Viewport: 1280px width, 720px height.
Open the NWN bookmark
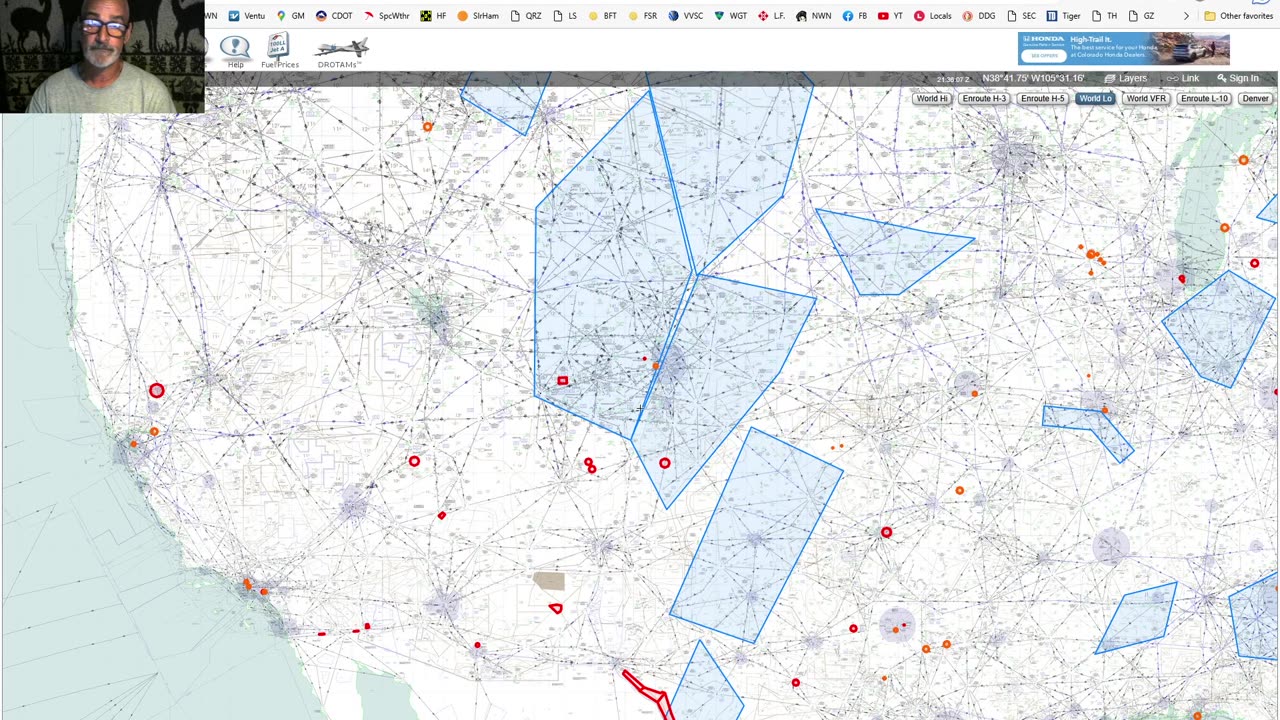pyautogui.click(x=814, y=16)
